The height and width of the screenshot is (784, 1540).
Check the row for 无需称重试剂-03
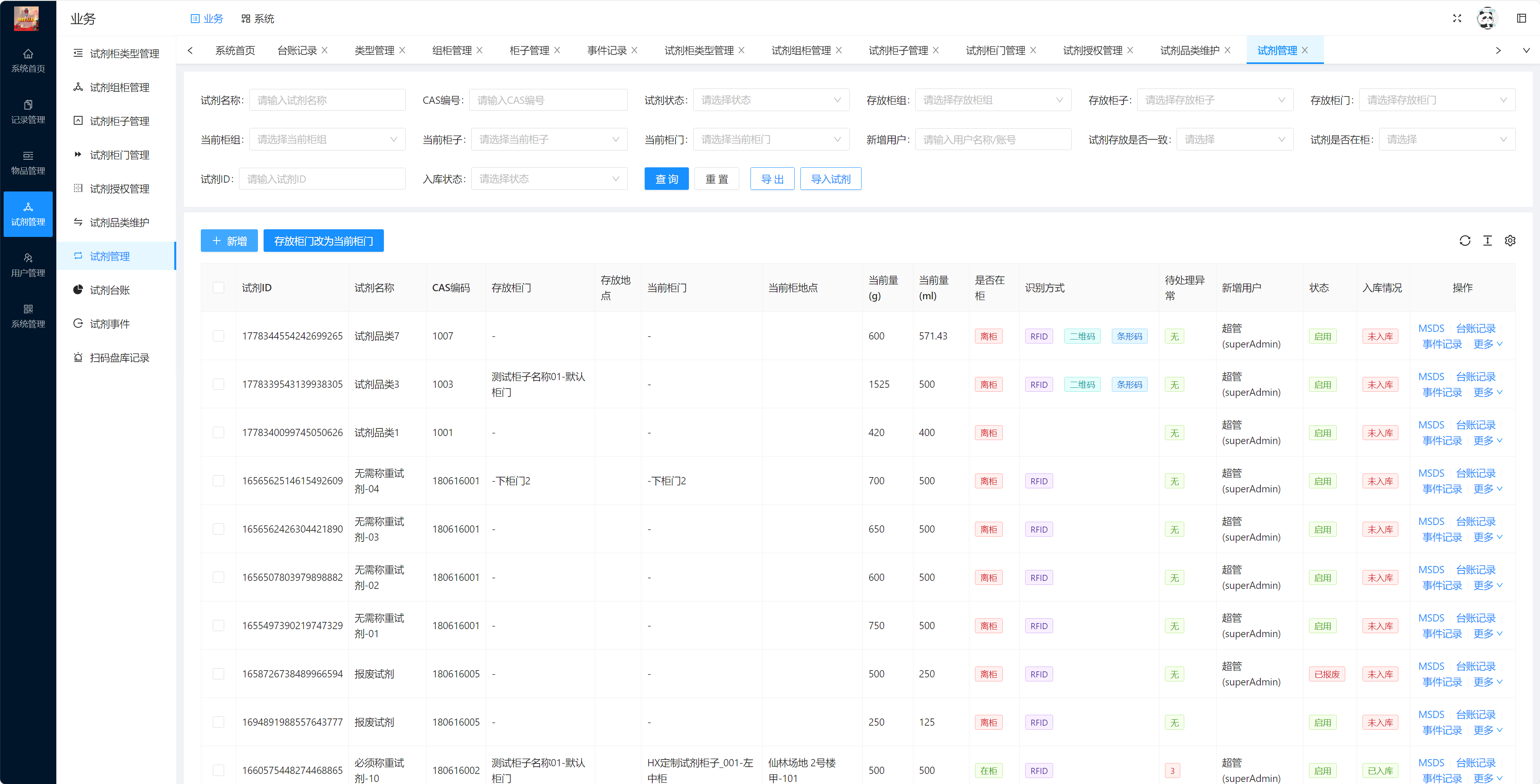(219, 529)
